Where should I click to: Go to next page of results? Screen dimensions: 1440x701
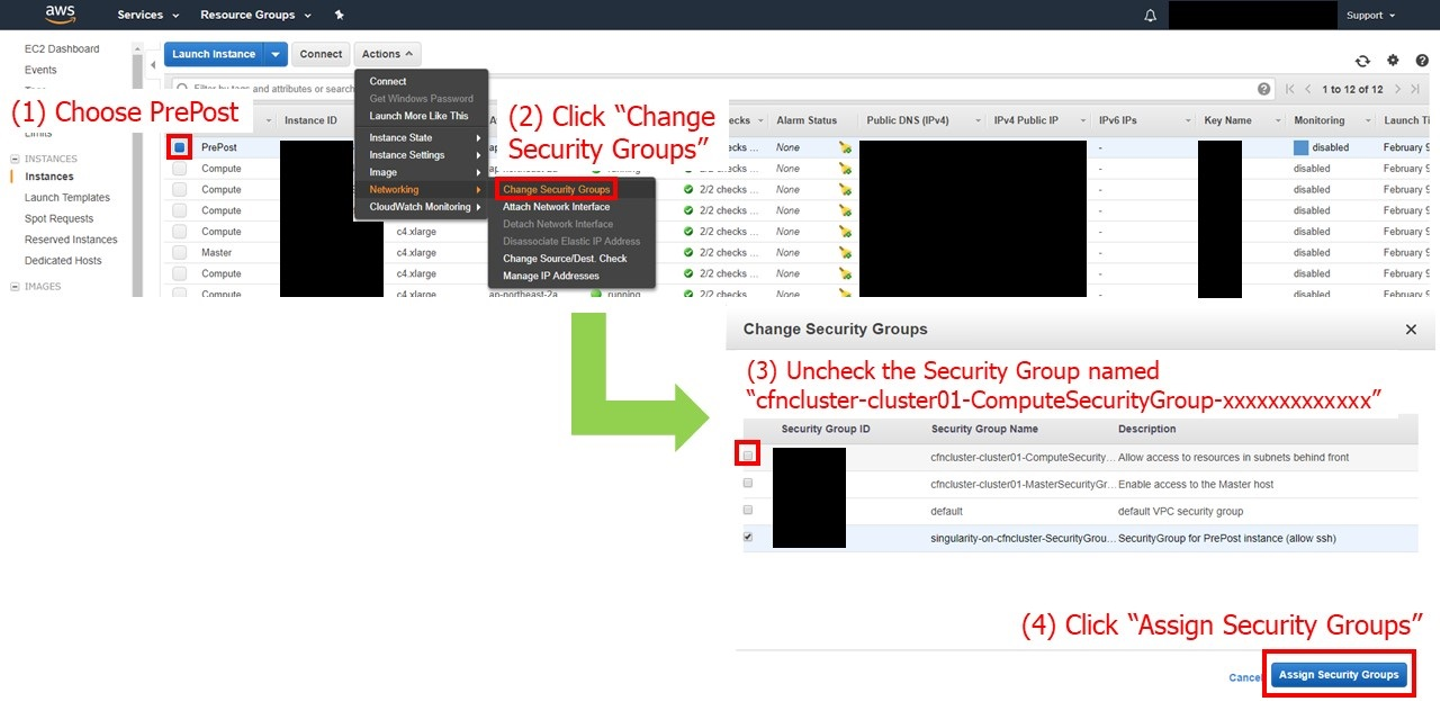1398,89
